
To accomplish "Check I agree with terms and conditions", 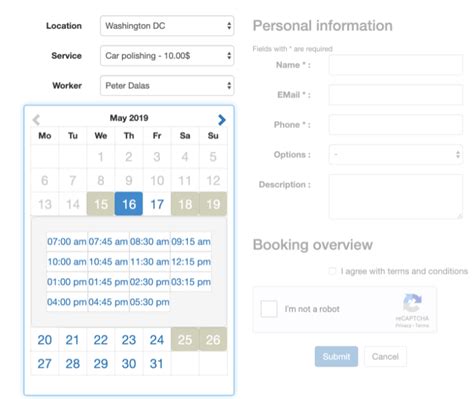I will click(x=332, y=271).
